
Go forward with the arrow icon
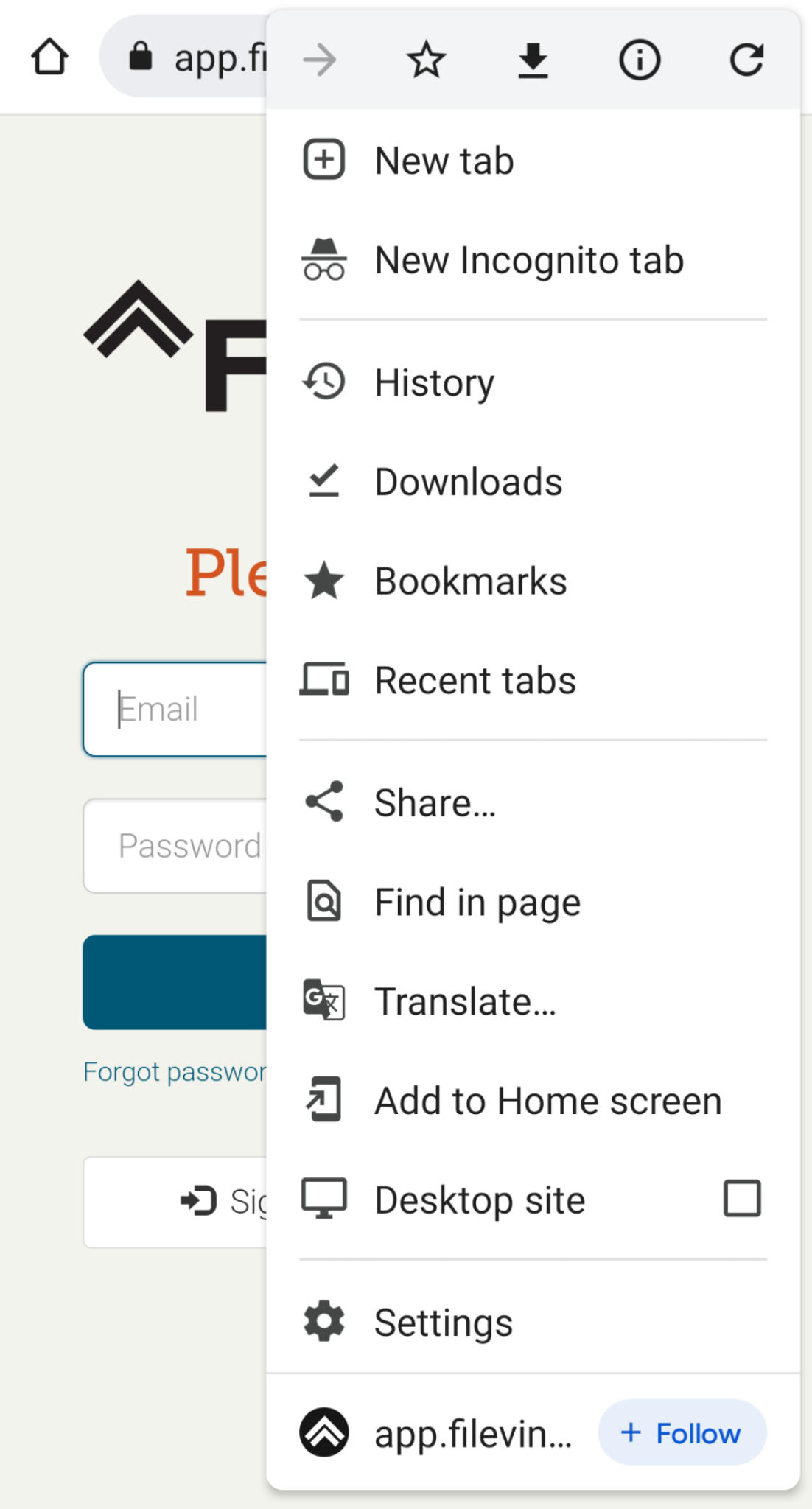click(x=320, y=60)
